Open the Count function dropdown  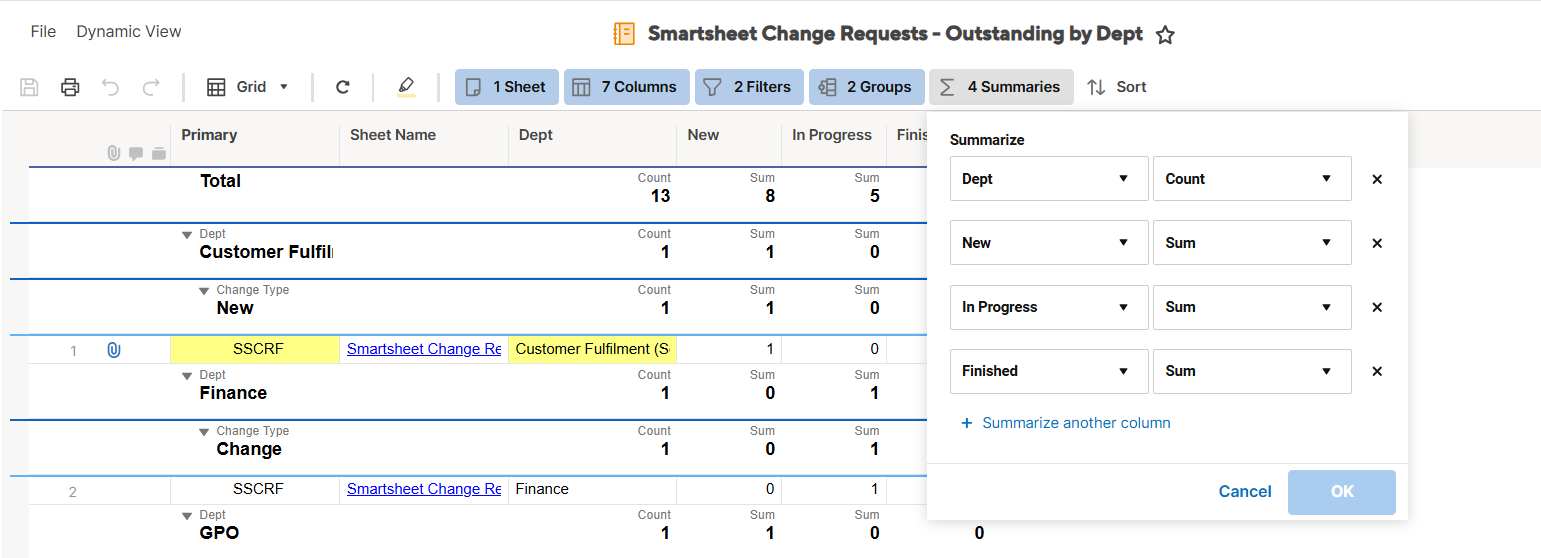click(1252, 179)
